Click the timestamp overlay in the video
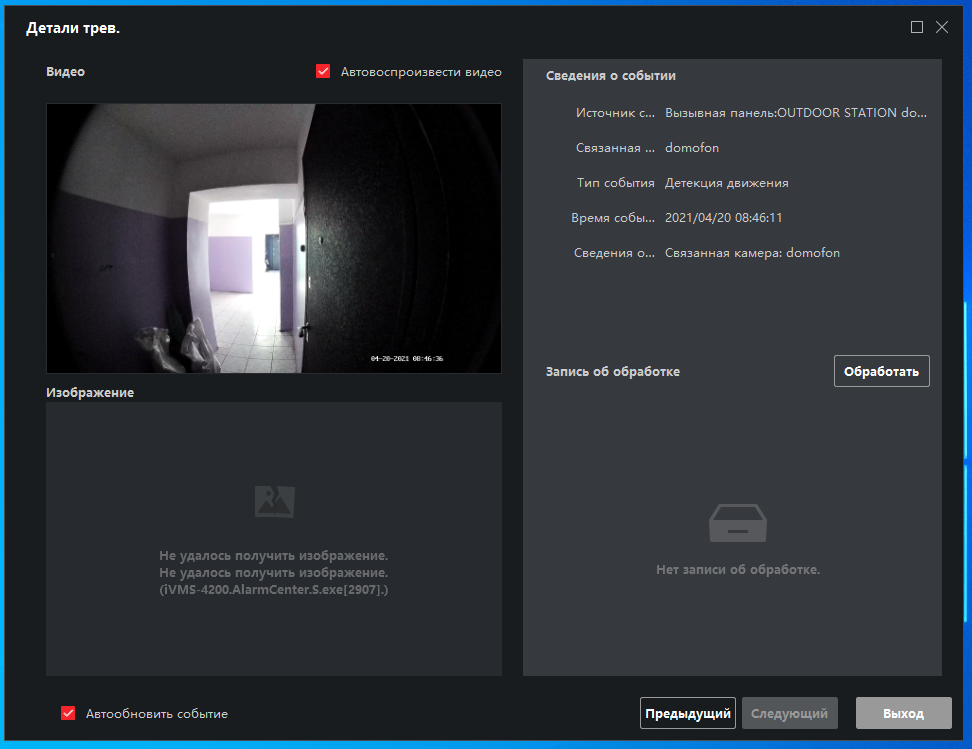 coord(406,358)
